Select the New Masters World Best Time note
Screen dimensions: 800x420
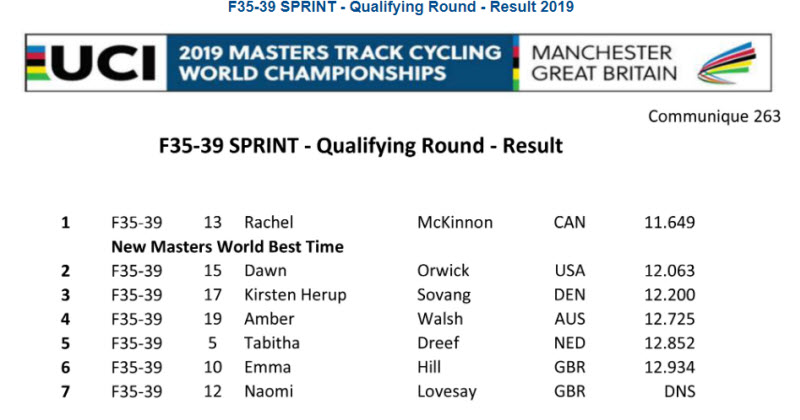228,246
